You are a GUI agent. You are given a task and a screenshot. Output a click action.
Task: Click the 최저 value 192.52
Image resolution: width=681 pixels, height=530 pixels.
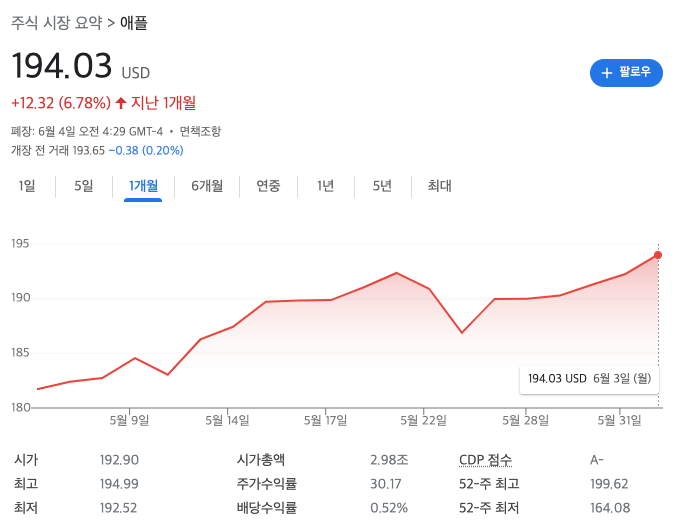click(x=118, y=508)
